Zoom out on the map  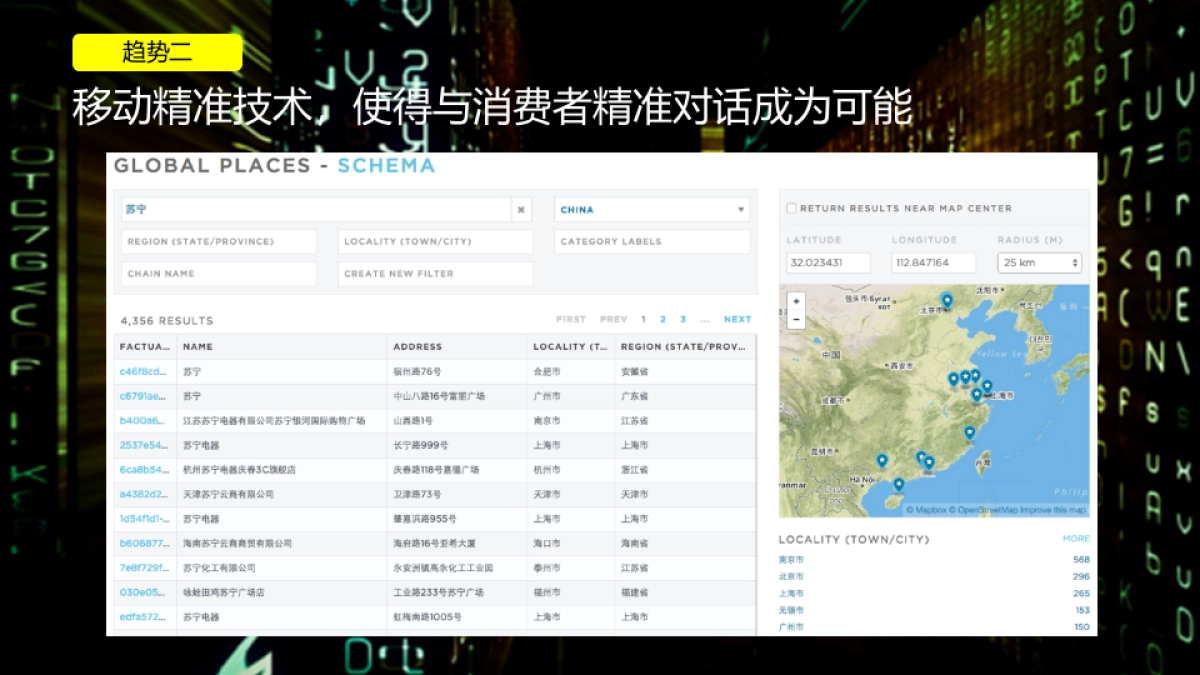pyautogui.click(x=795, y=318)
